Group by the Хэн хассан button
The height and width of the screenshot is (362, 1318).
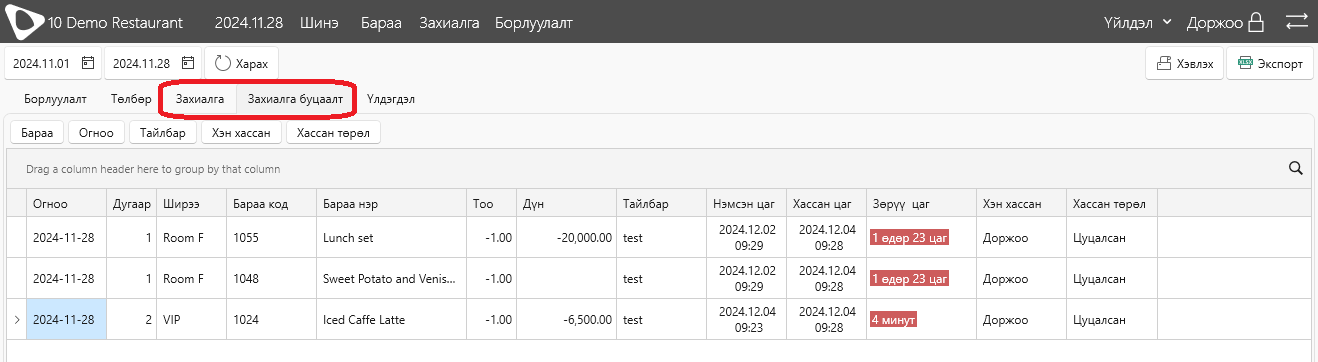(x=241, y=132)
